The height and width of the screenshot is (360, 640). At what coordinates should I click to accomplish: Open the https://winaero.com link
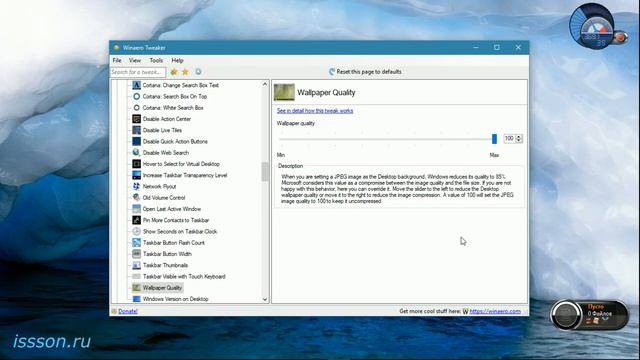point(495,311)
